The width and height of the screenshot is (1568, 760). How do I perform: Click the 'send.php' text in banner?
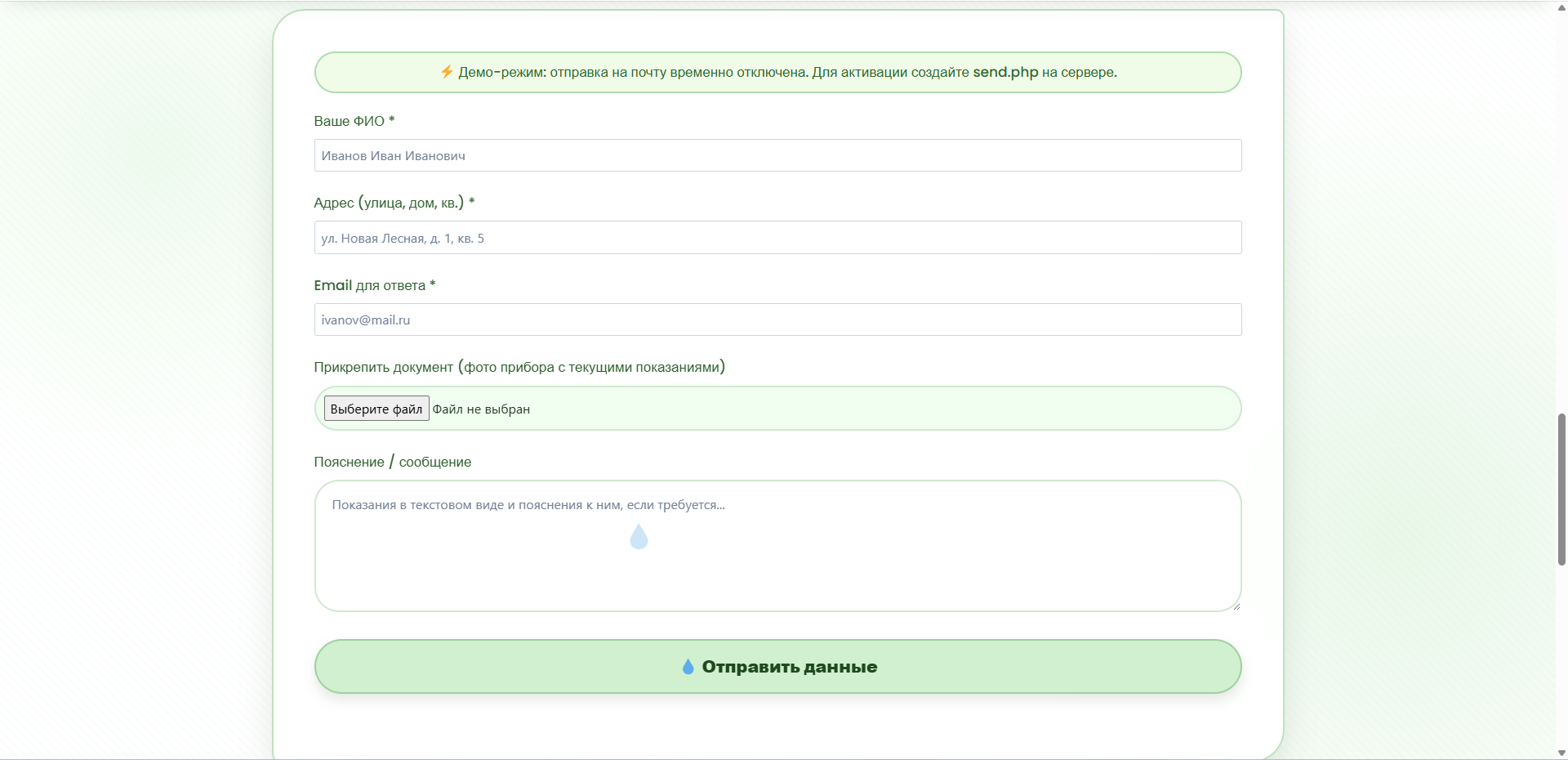click(x=1005, y=72)
